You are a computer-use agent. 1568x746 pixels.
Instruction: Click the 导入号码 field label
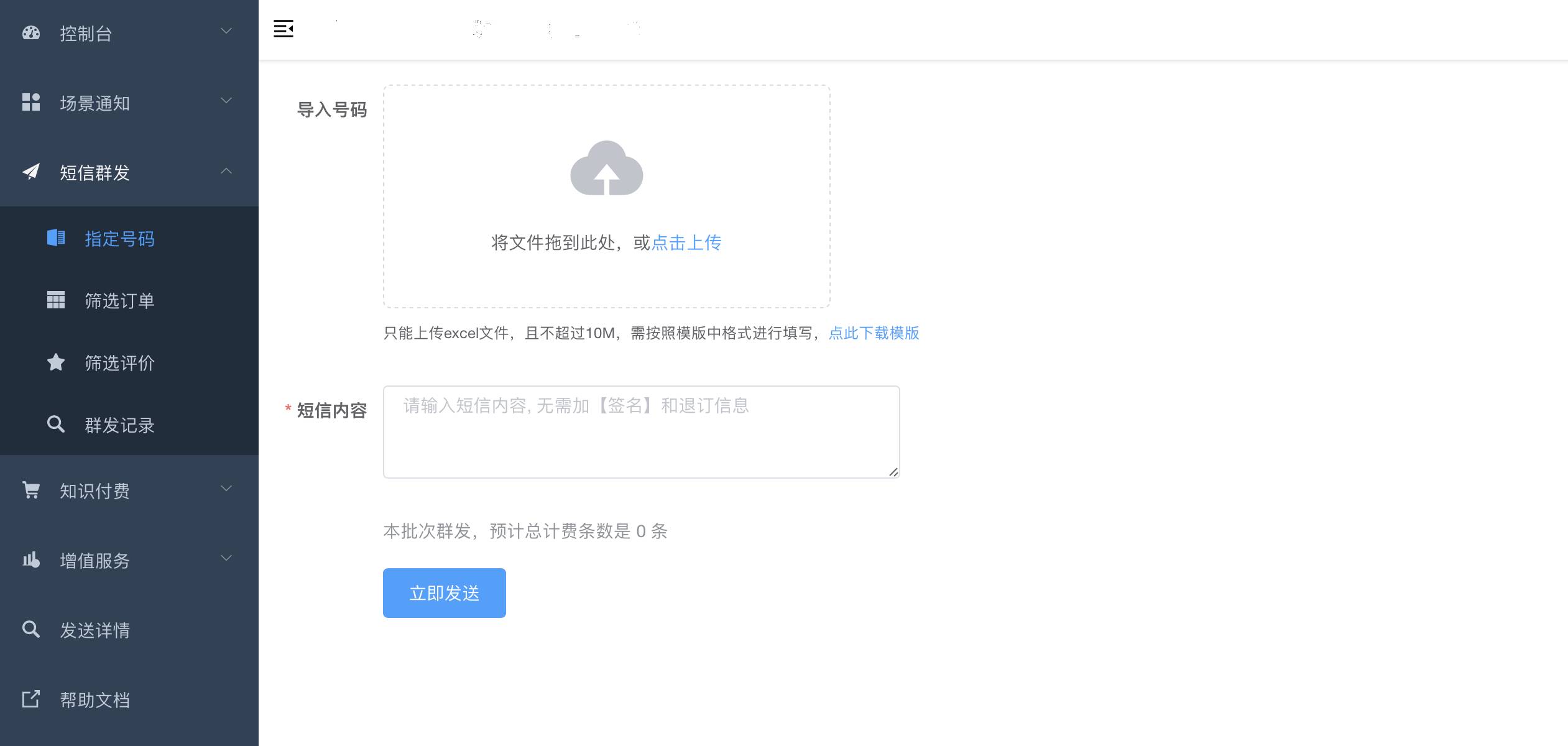pos(332,109)
